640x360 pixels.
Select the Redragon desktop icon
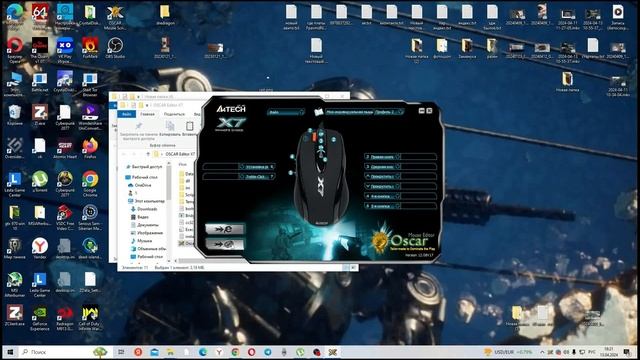click(65, 318)
